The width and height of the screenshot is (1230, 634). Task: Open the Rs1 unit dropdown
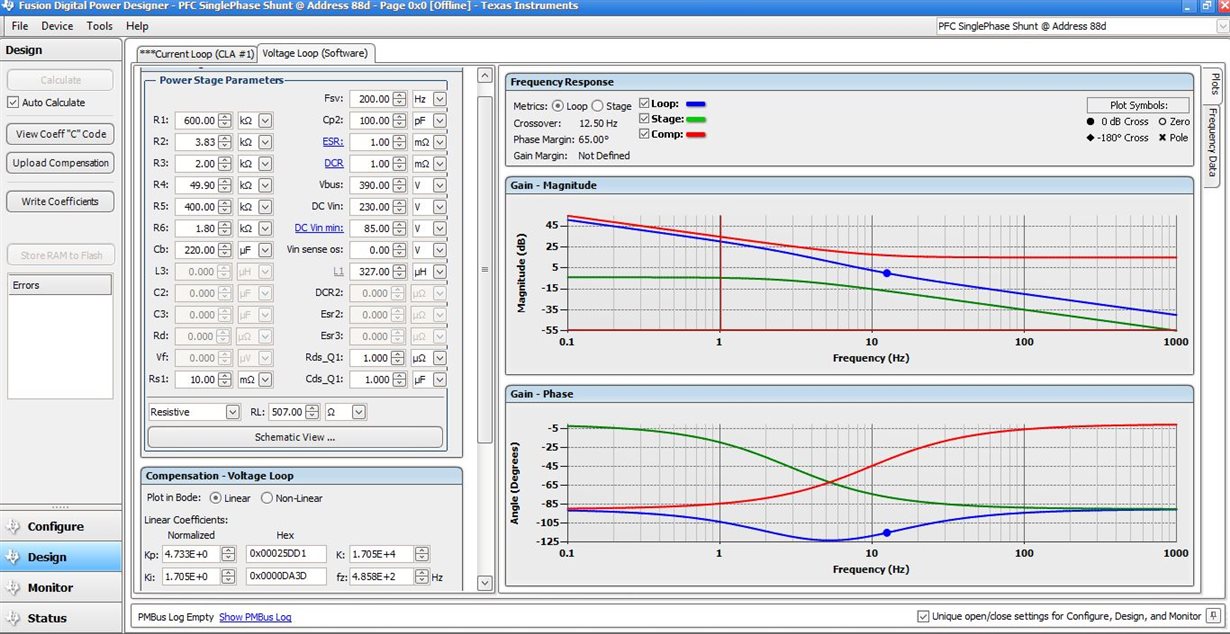[265, 380]
